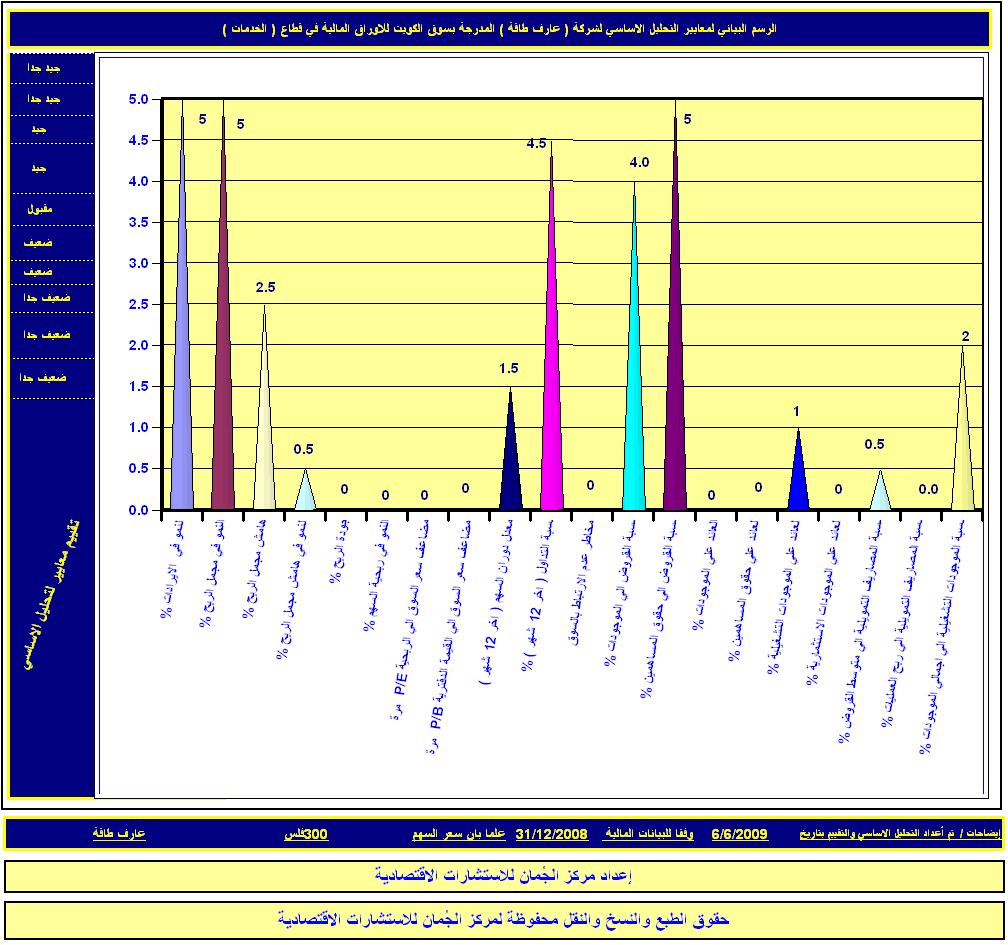Image resolution: width=1008 pixels, height=945 pixels.
Task: Click the 0.0 data label near the chart end
Action: pos(928,489)
